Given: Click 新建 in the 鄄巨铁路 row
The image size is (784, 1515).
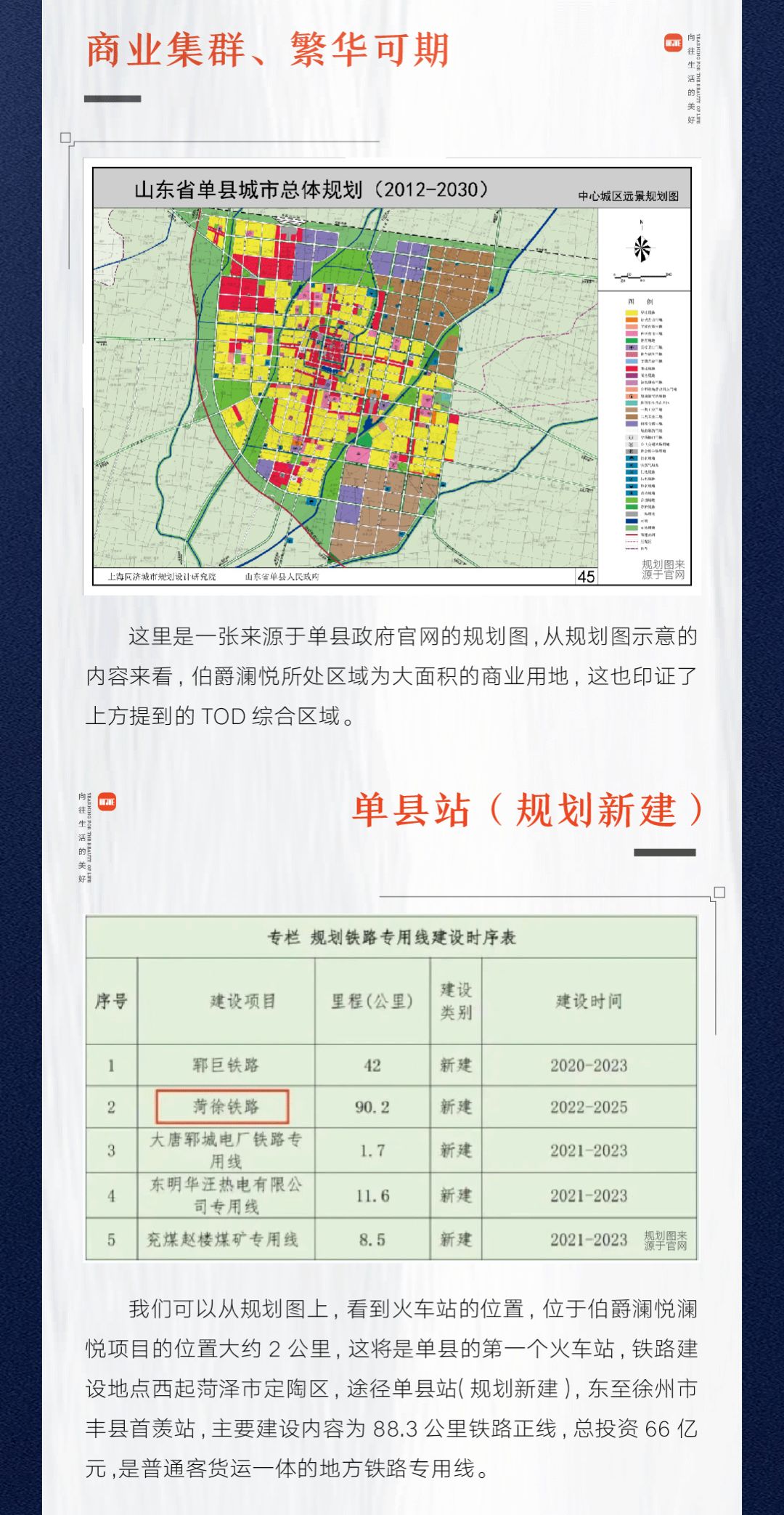Looking at the screenshot, I should pos(456,1065).
